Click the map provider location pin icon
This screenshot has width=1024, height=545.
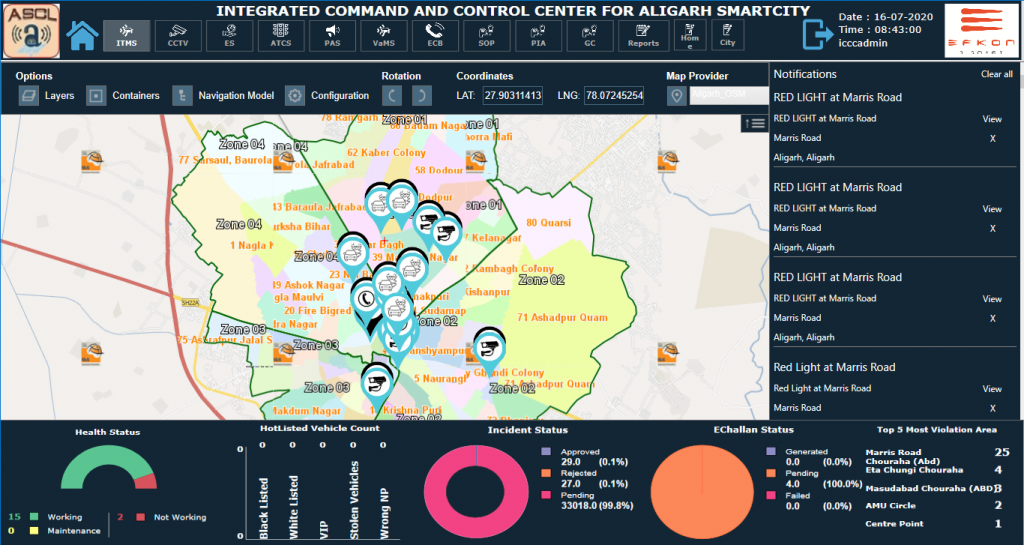coord(677,96)
